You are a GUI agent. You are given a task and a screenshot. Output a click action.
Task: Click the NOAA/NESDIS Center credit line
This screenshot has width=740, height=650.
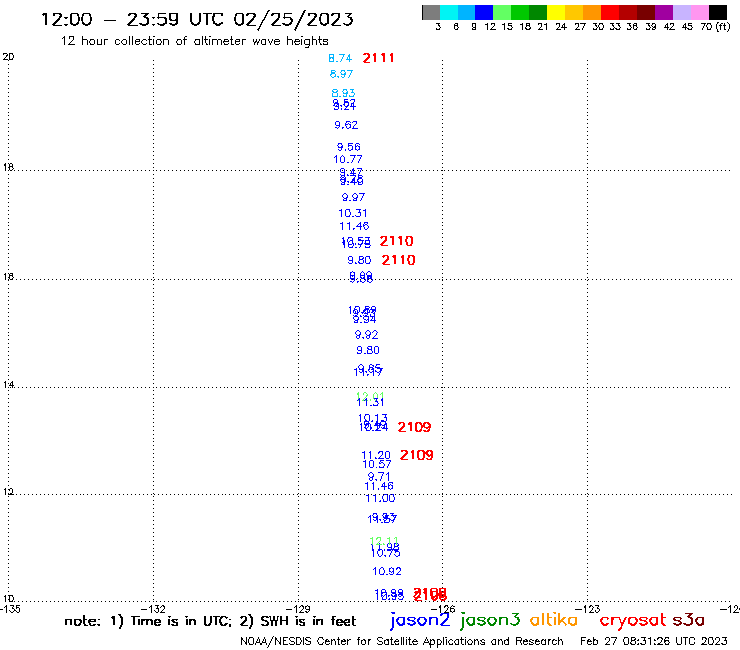coord(402,642)
